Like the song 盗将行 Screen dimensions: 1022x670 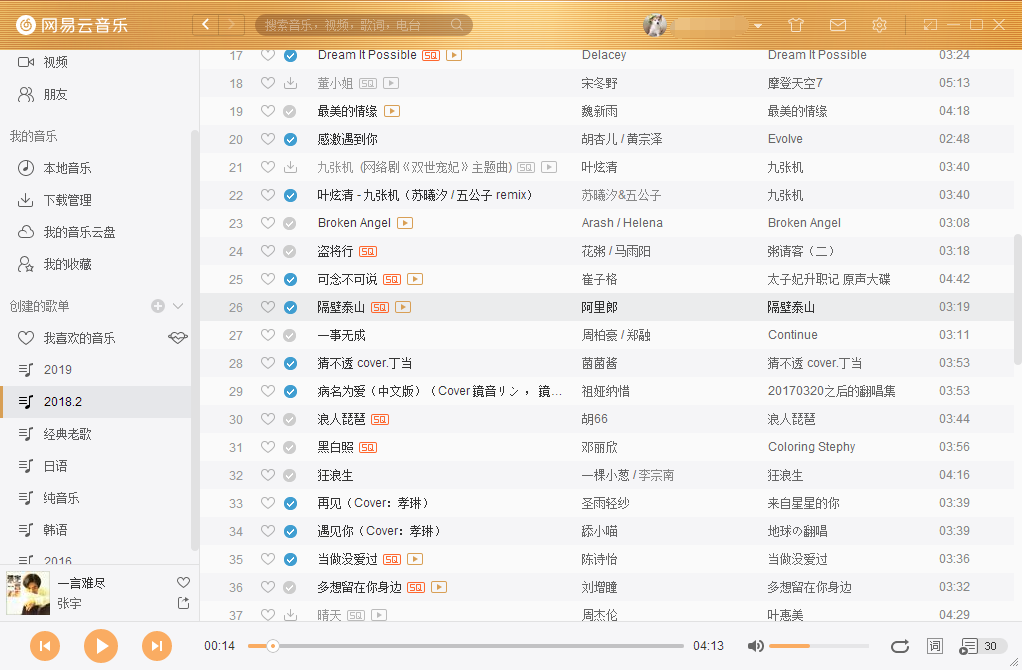tap(268, 251)
